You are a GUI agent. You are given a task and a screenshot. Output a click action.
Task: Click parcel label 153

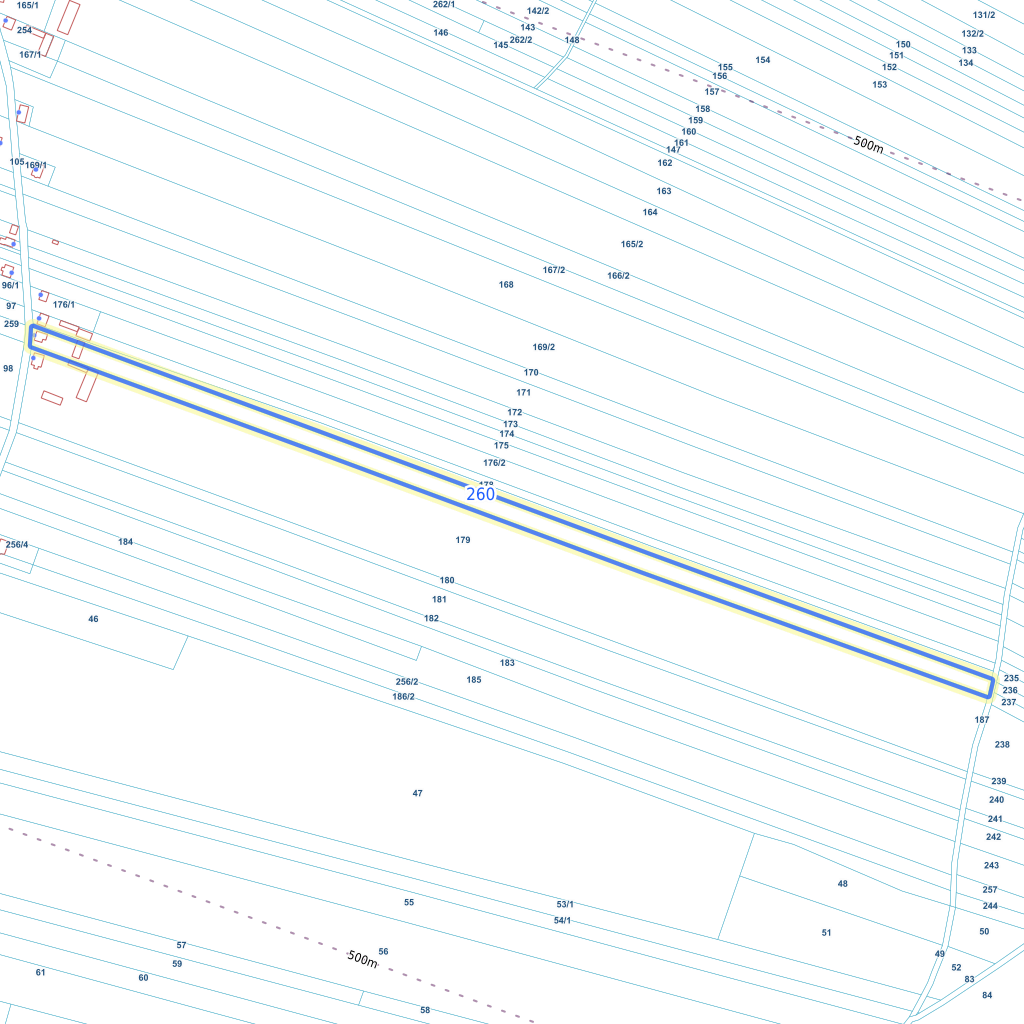880,85
